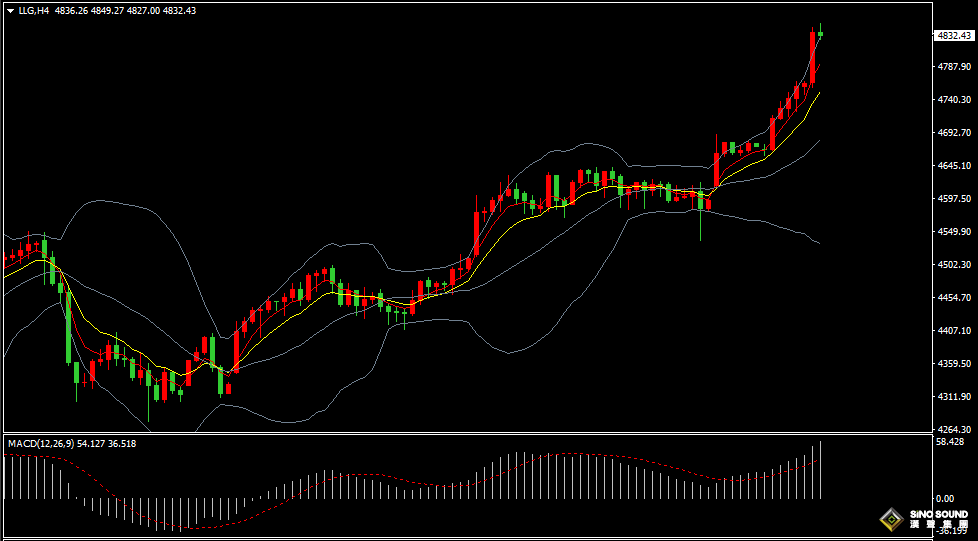Click the 4645.10 price axis label

click(x=953, y=166)
